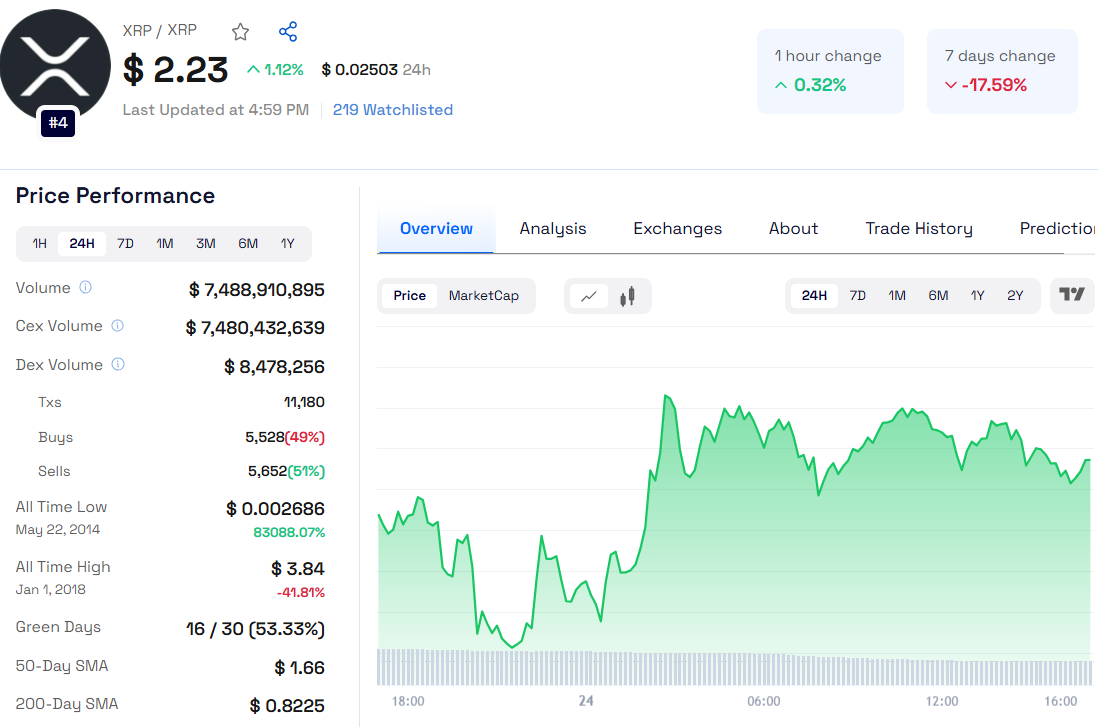
Task: Select 6M price performance period
Action: pos(248,244)
